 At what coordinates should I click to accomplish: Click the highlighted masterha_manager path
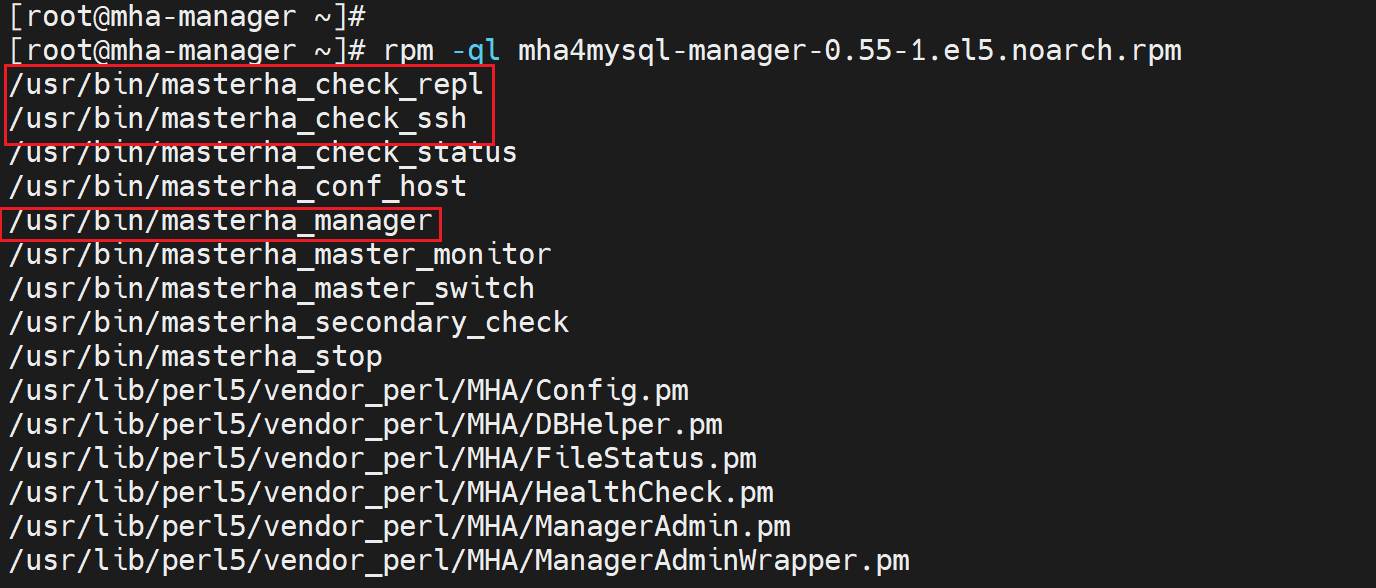[221, 221]
